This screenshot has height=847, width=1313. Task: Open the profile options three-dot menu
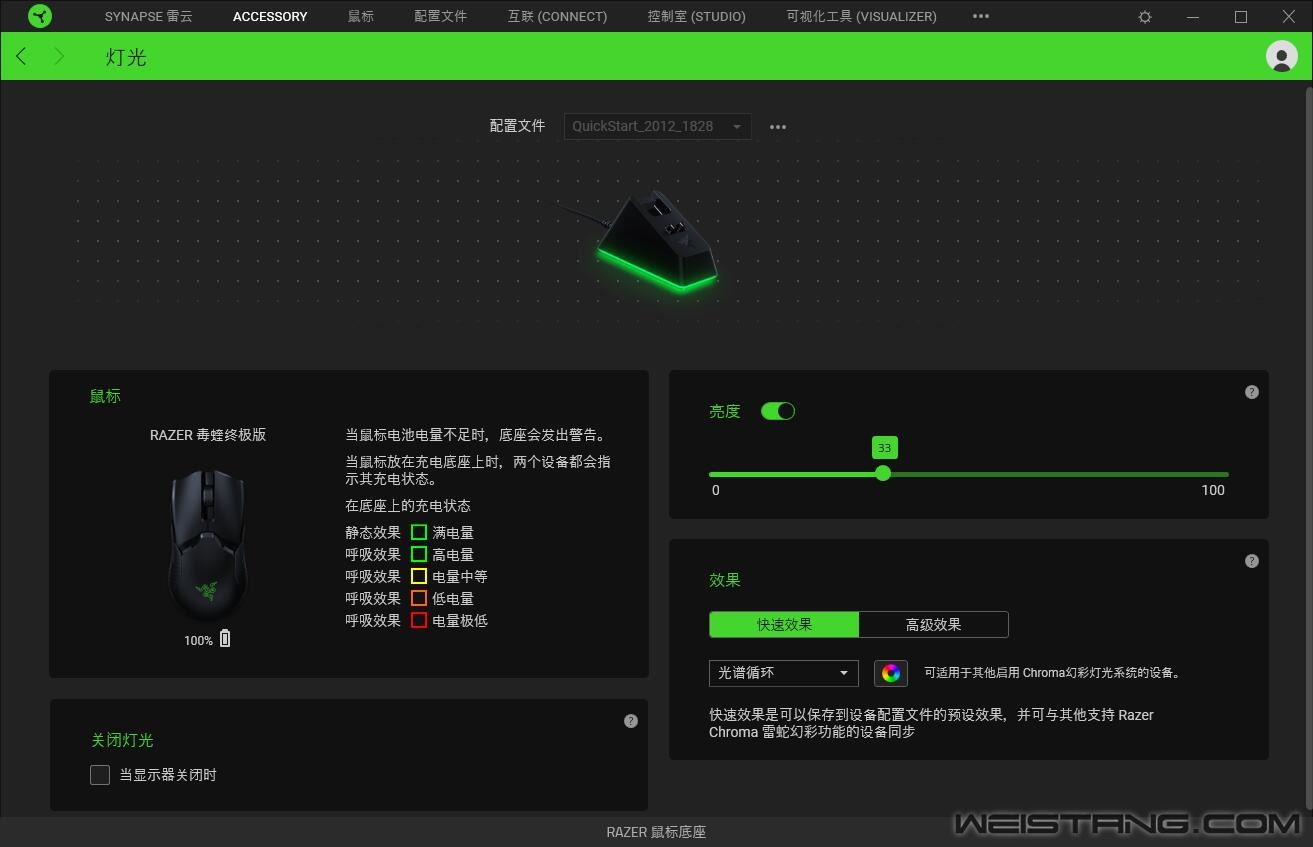click(x=778, y=127)
